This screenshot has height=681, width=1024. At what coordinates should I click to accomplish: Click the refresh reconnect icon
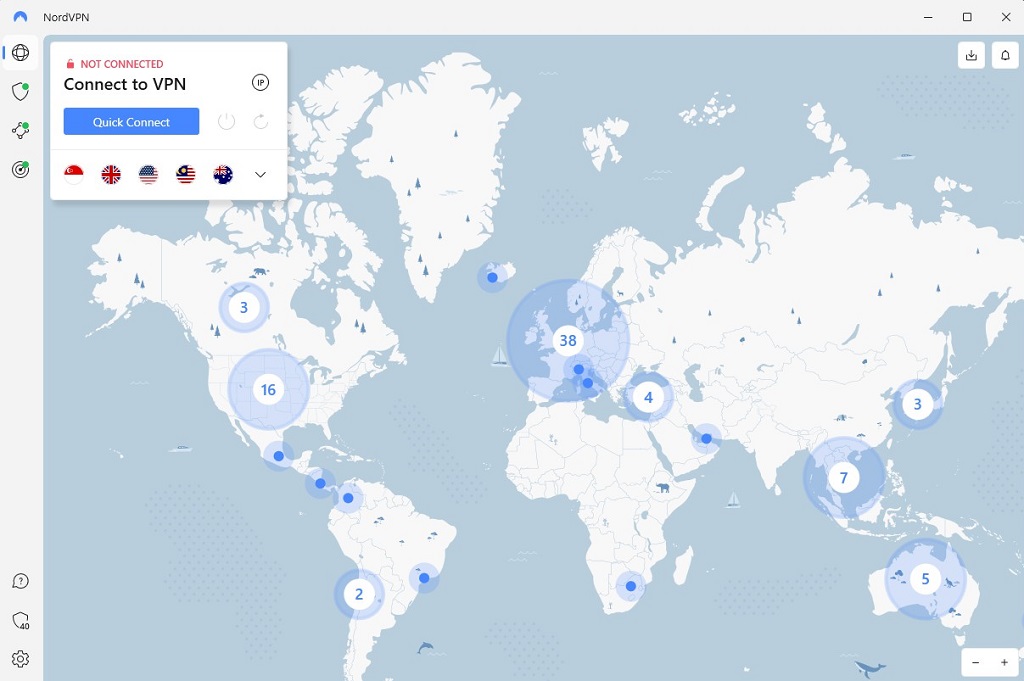(261, 121)
